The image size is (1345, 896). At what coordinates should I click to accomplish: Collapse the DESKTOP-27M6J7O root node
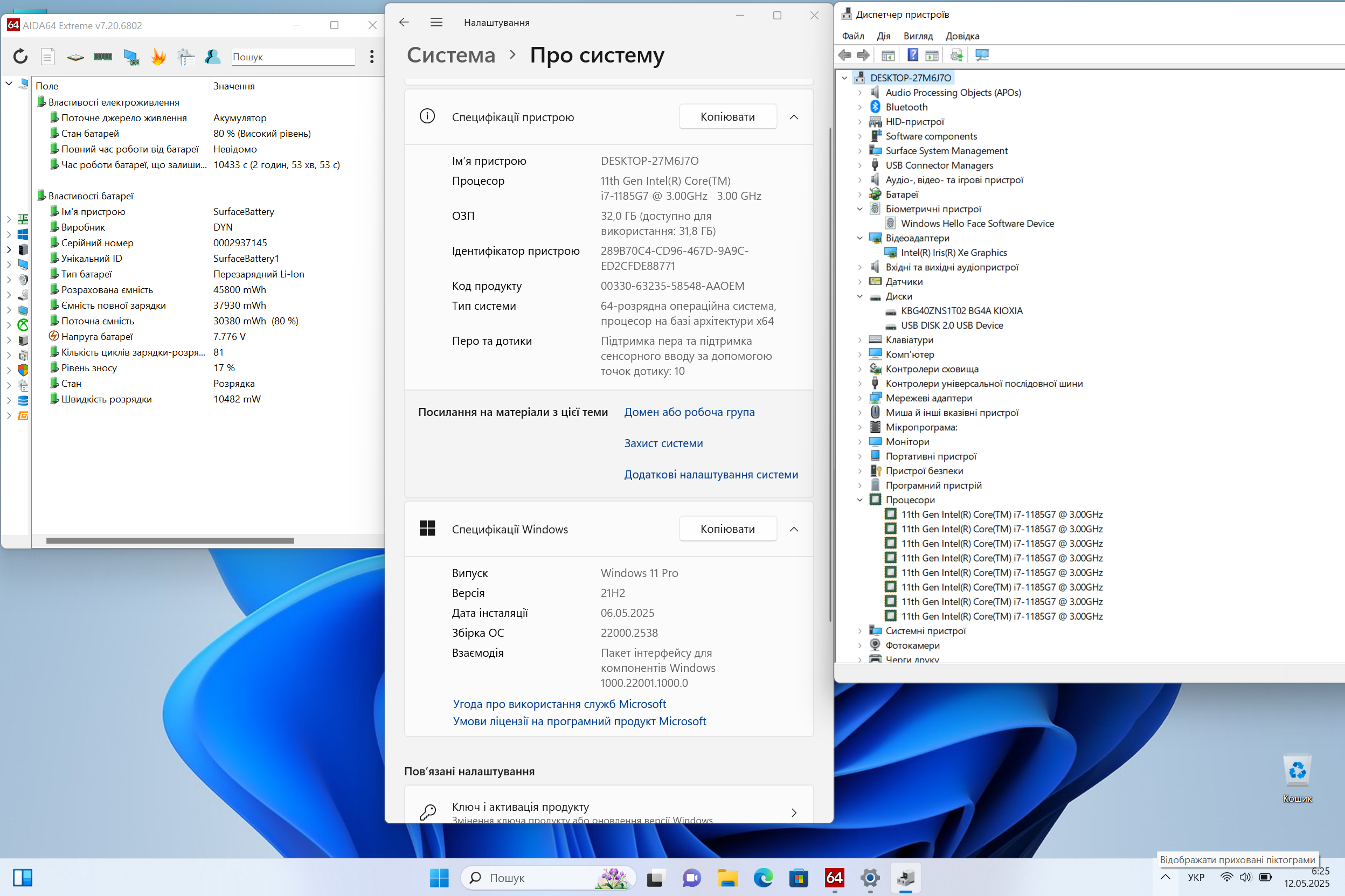[x=844, y=78]
